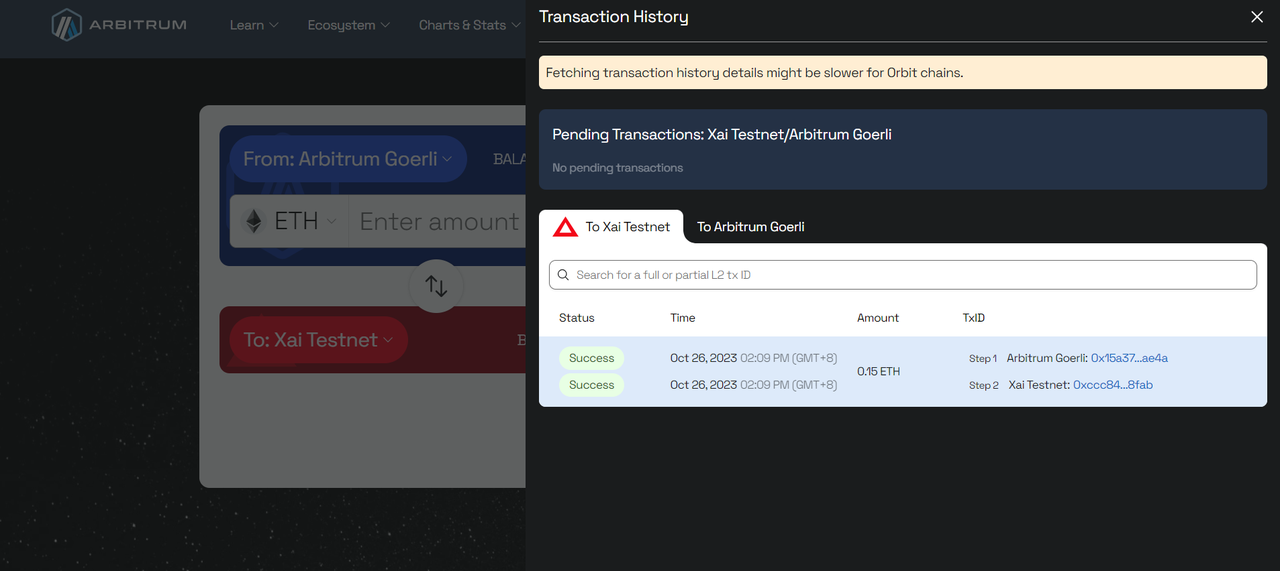The width and height of the screenshot is (1280, 571).
Task: Open the Charts & Stats menu
Action: pos(469,25)
